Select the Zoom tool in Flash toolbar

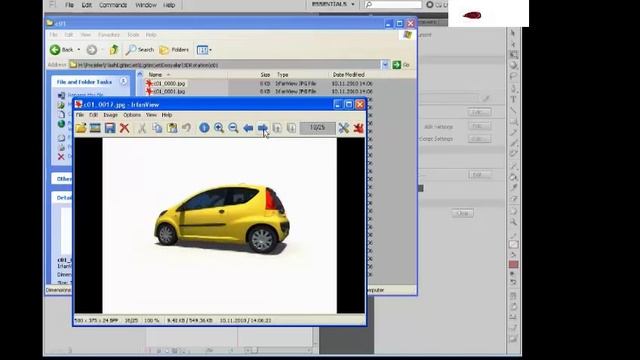point(513,222)
